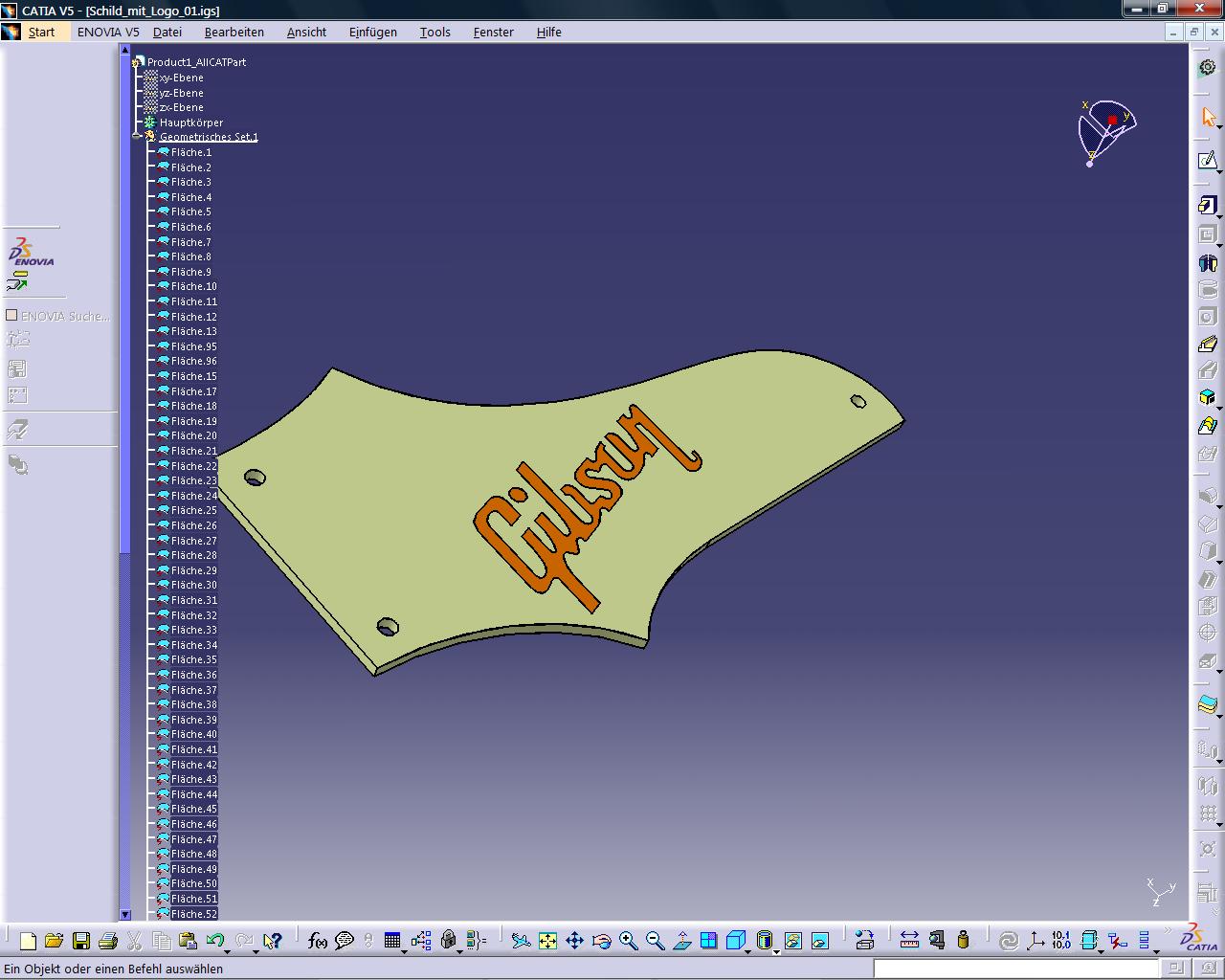Undo with the green arrow icon
1225x980 pixels.
(214, 941)
